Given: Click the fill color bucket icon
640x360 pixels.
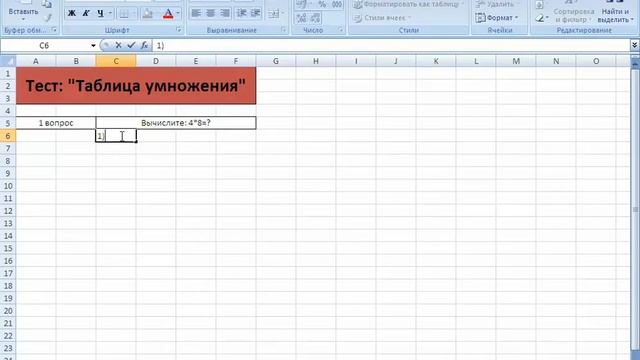Looking at the screenshot, I should (147, 13).
